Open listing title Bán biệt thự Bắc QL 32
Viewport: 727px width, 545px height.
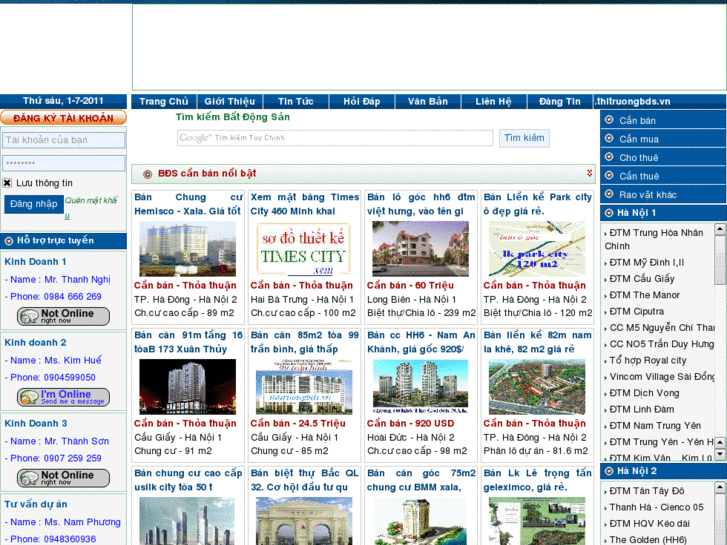pyautogui.click(x=305, y=480)
